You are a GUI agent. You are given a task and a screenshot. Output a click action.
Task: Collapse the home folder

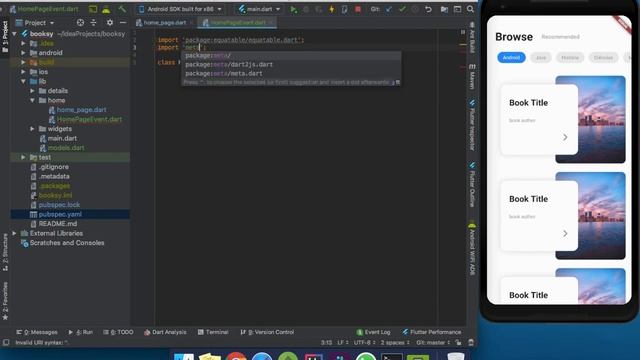pos(32,100)
